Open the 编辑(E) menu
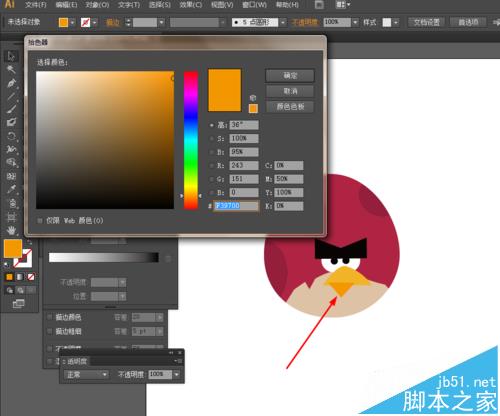The height and width of the screenshot is (416, 500). pos(66,5)
